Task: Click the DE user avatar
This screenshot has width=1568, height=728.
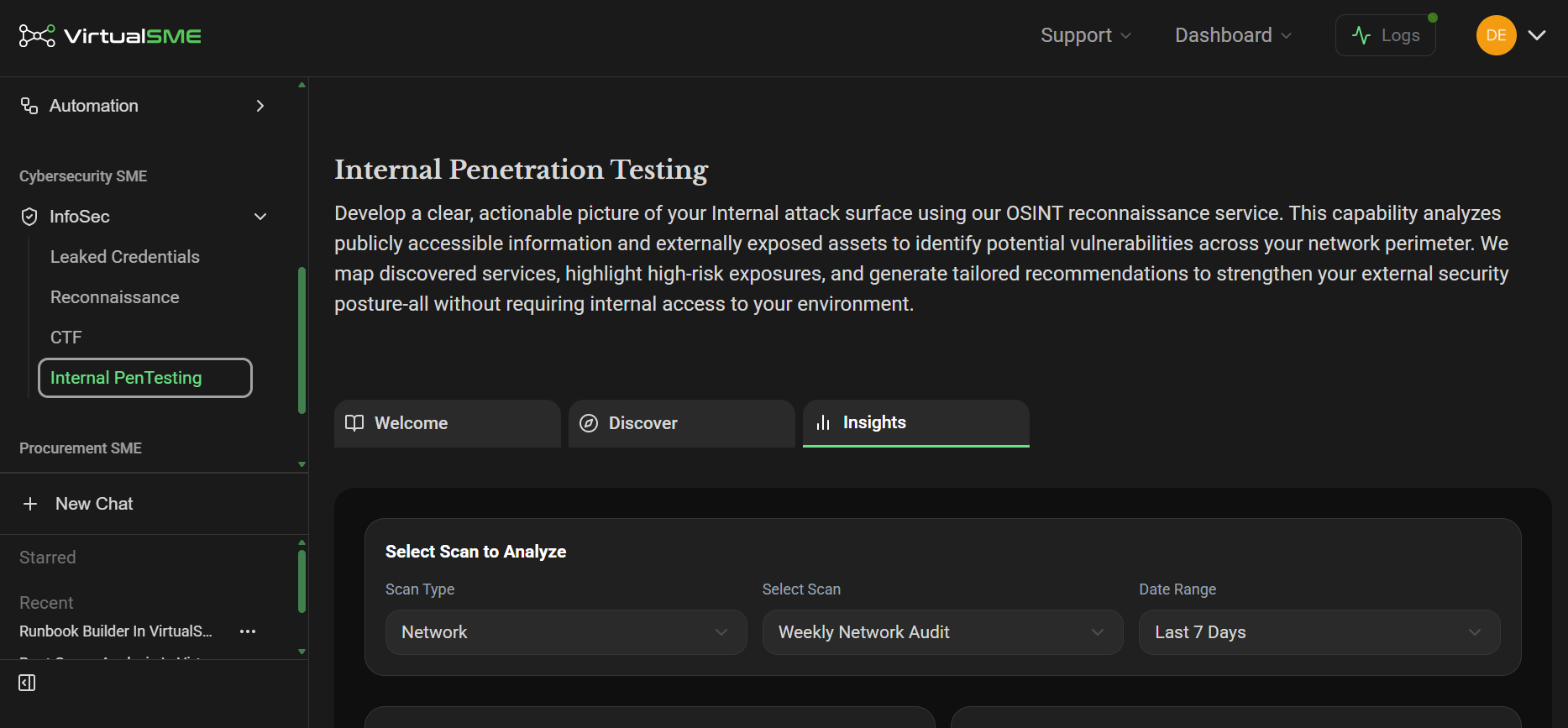Action: 1496,35
